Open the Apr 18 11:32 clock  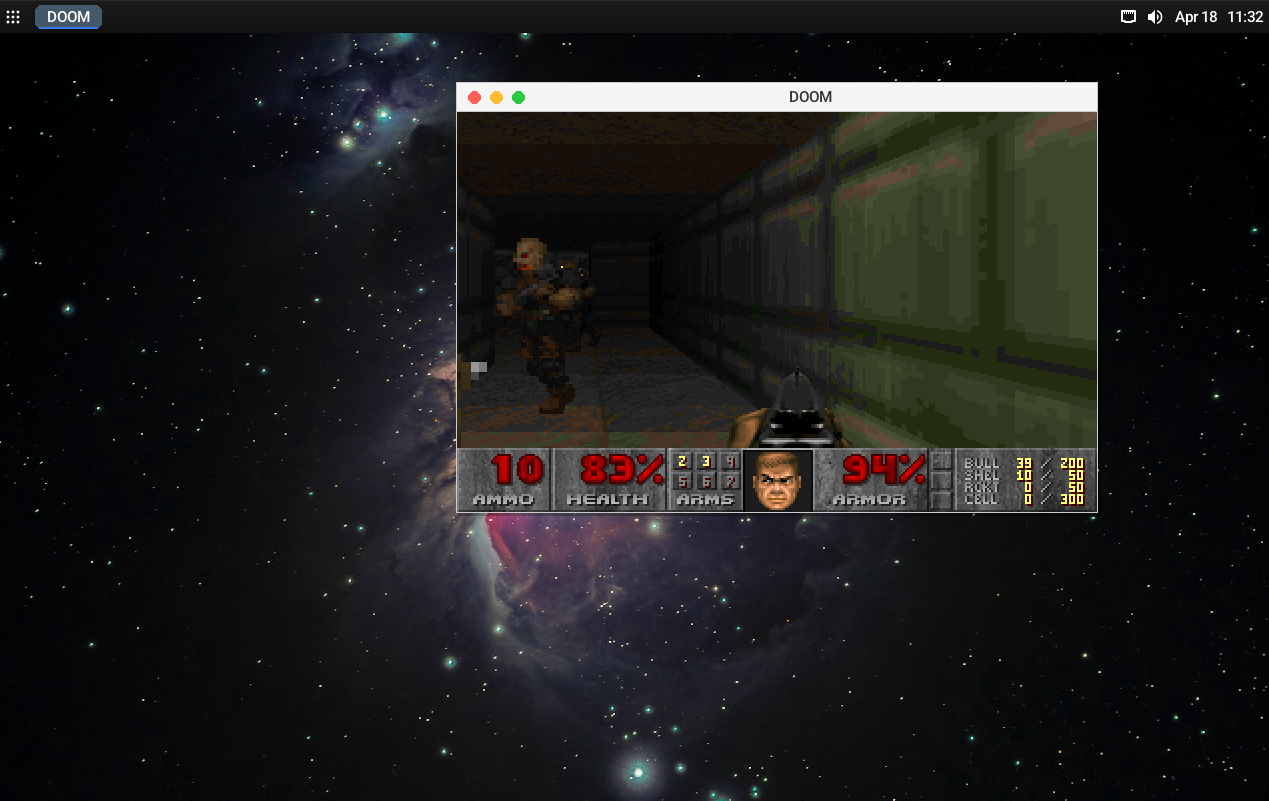click(x=1219, y=17)
